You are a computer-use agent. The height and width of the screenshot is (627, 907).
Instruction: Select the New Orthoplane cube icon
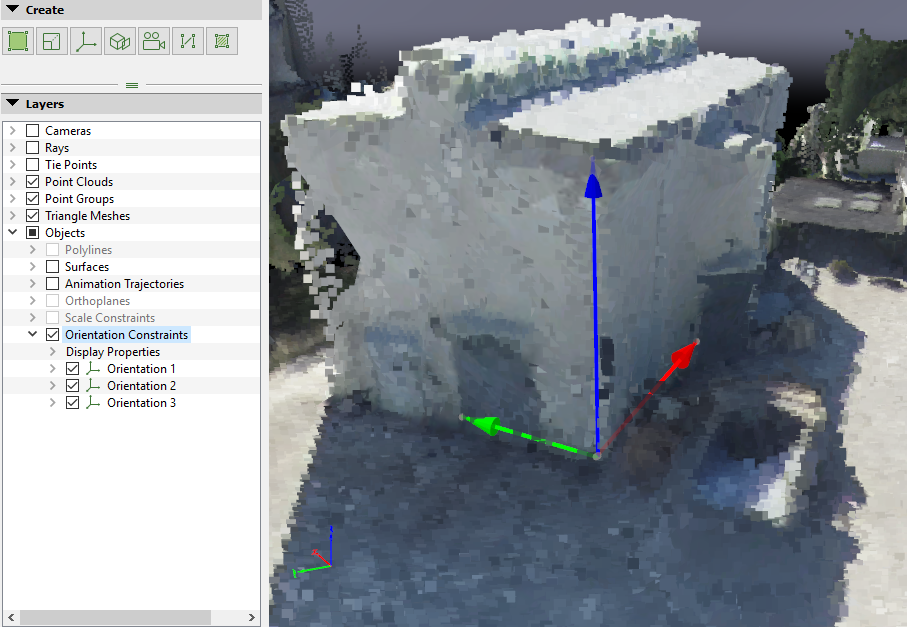click(x=120, y=41)
